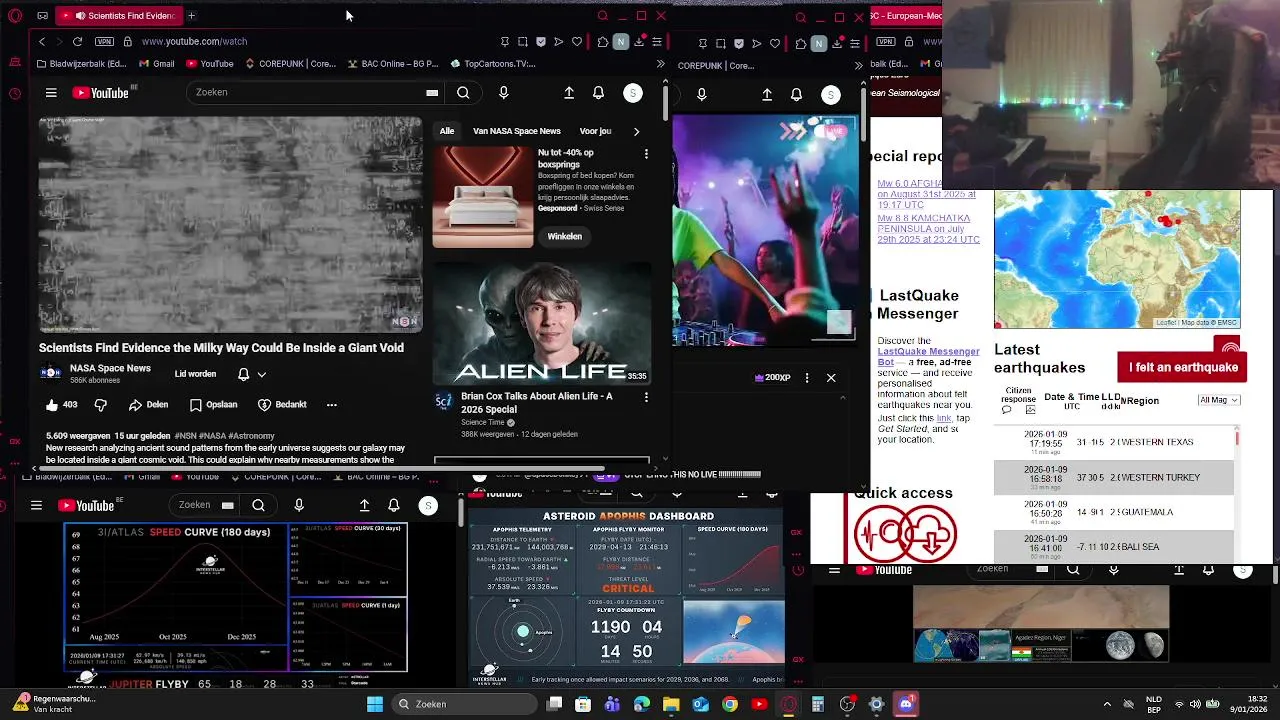Expand bookmarks overflow chevron after TopCartoons.TV
Image resolution: width=1280 pixels, height=720 pixels.
pos(660,64)
